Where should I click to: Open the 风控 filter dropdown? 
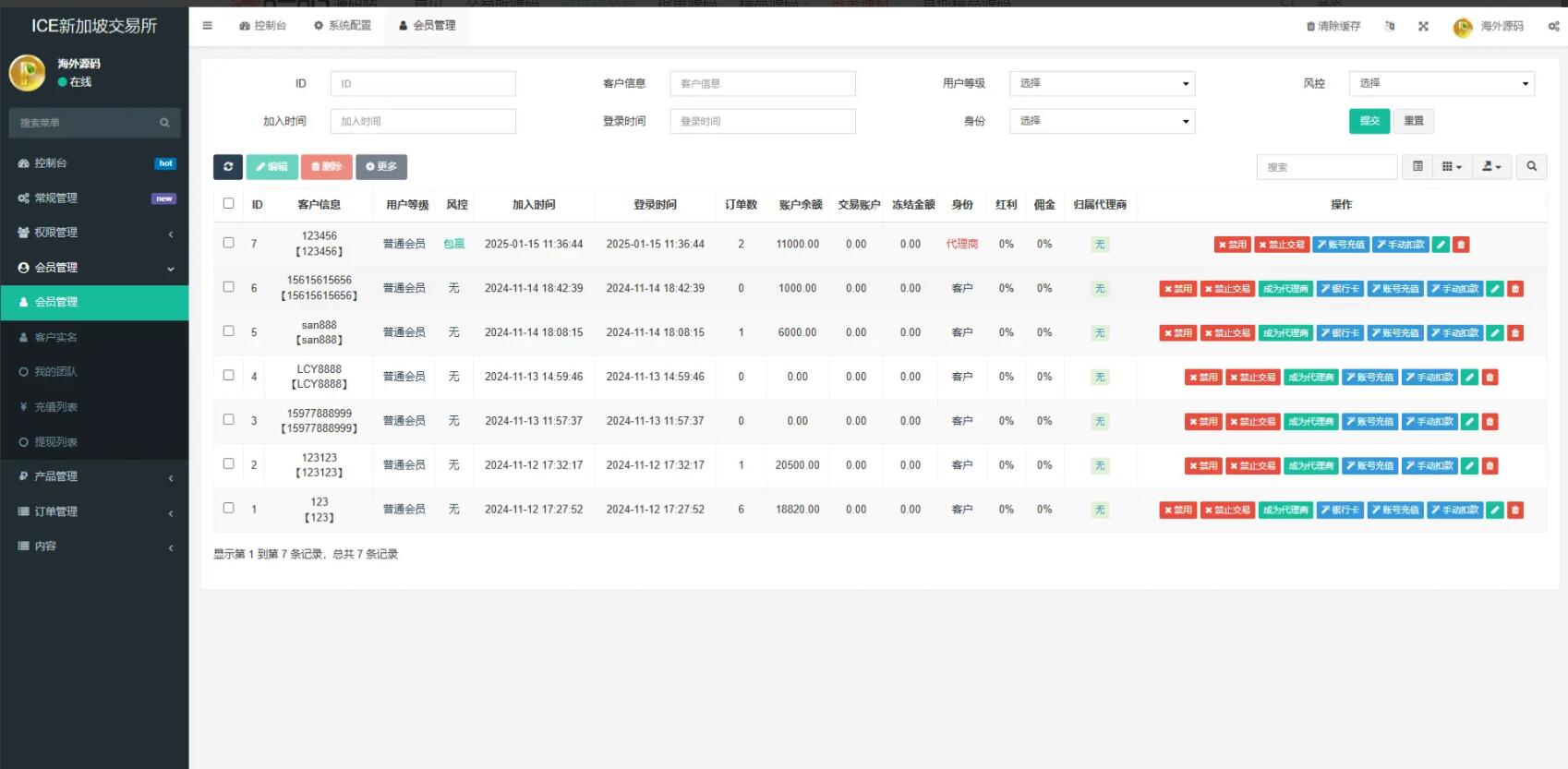pyautogui.click(x=1441, y=84)
